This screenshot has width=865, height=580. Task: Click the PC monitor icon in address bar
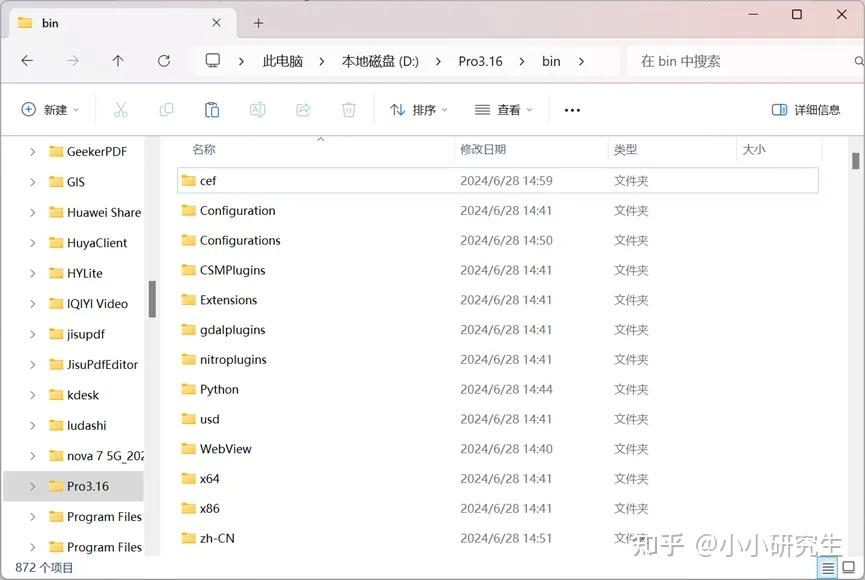(212, 60)
